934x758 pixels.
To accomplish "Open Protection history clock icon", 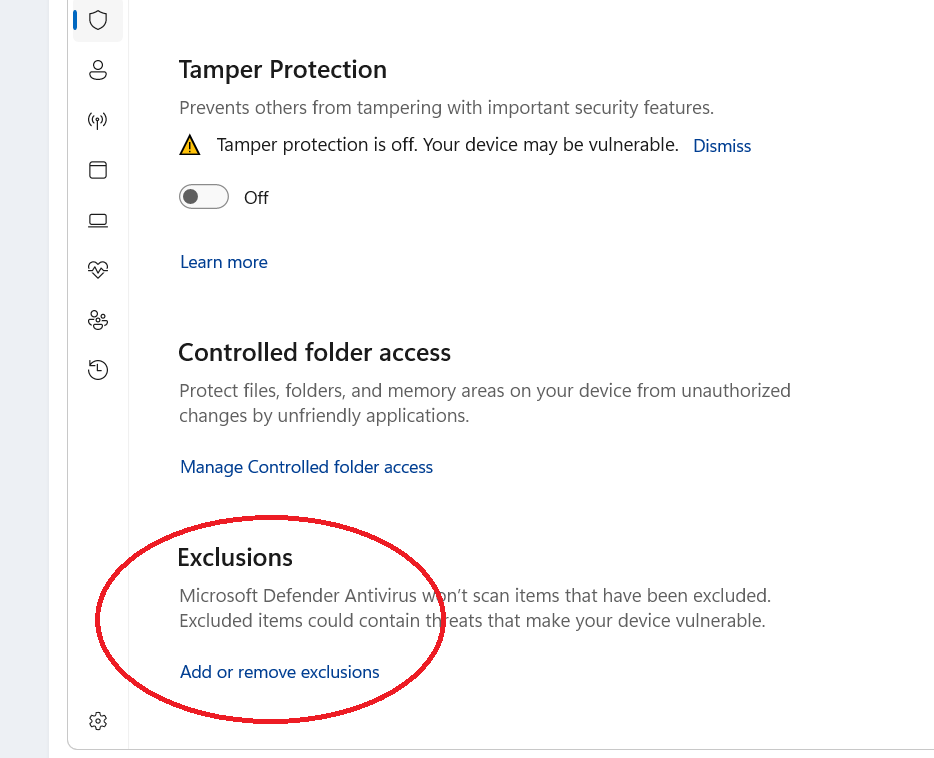I will point(98,370).
